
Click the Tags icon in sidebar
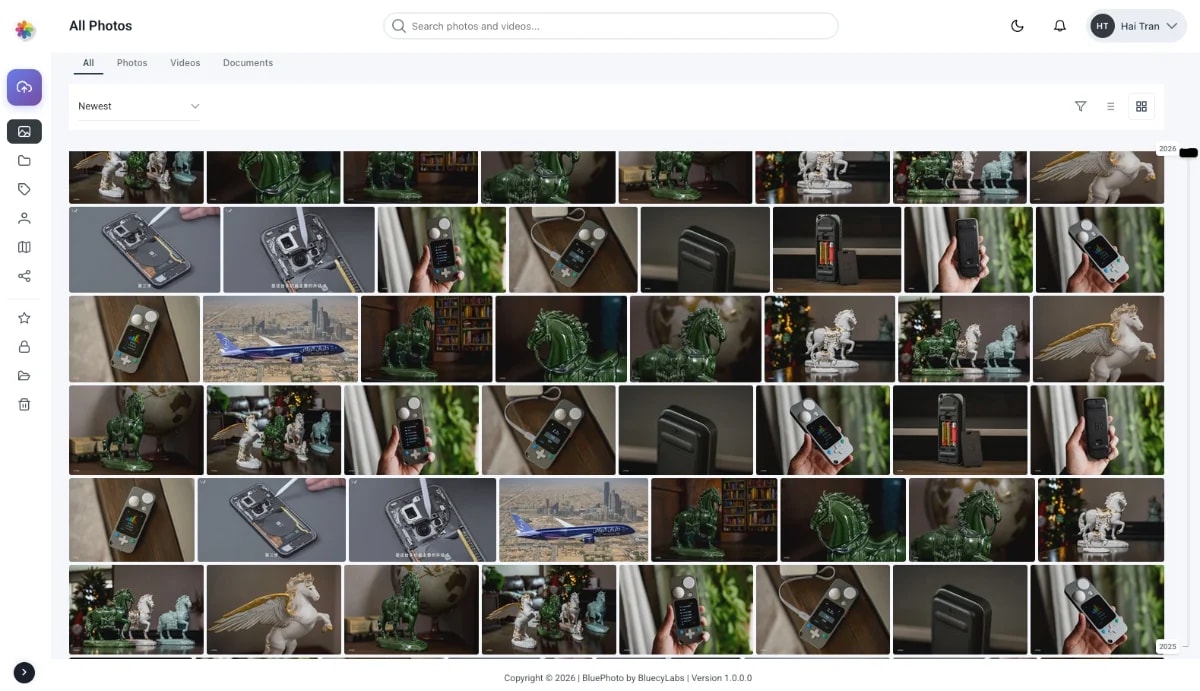(x=24, y=189)
